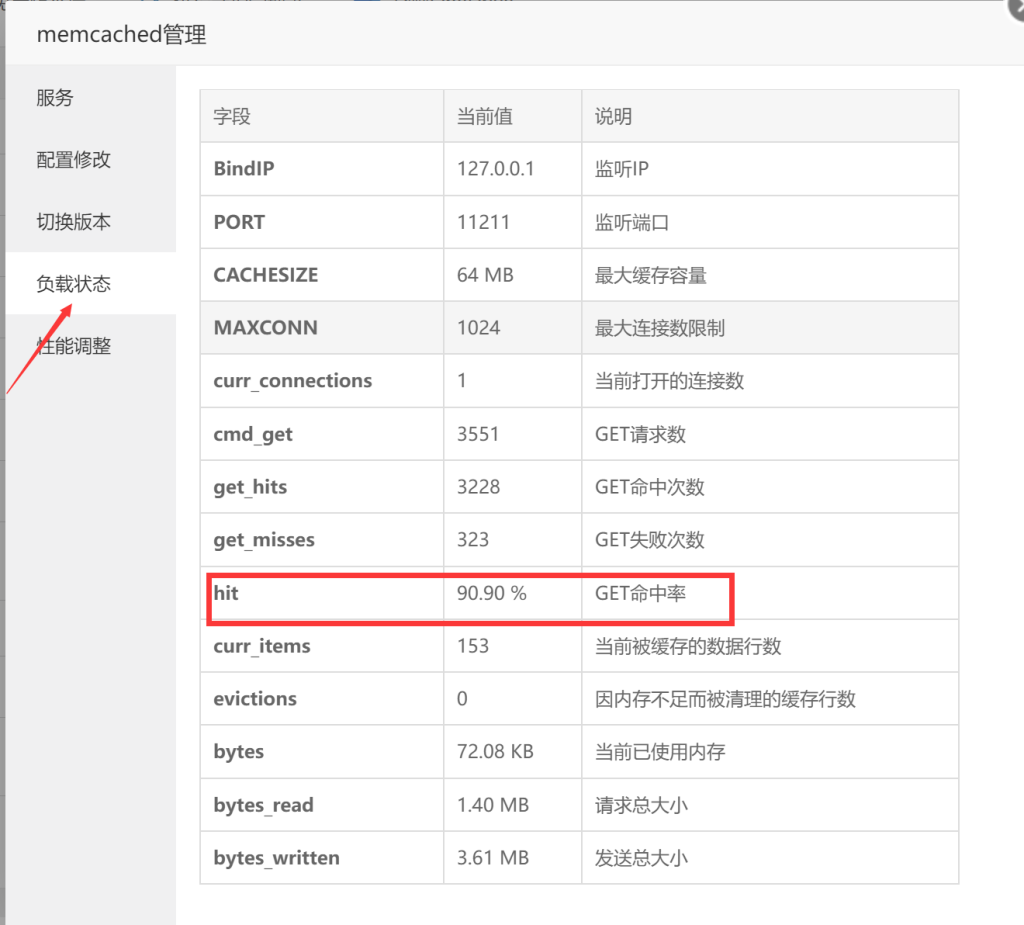Click the 监听端口 description
The width and height of the screenshot is (1024, 925).
632,222
